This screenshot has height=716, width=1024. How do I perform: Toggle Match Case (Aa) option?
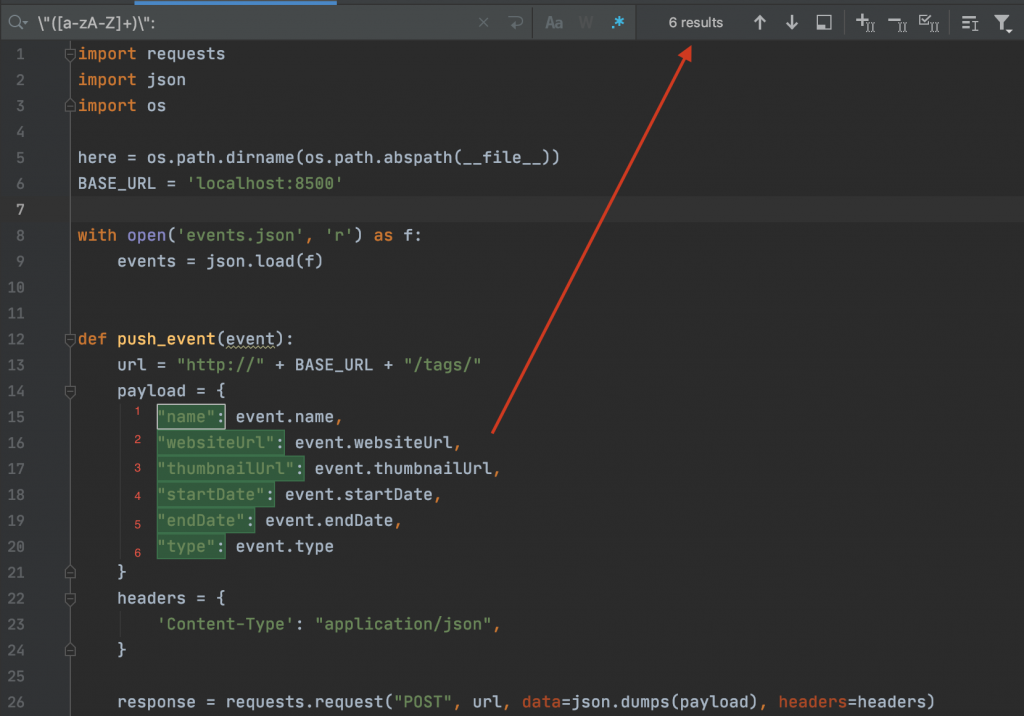(x=554, y=23)
